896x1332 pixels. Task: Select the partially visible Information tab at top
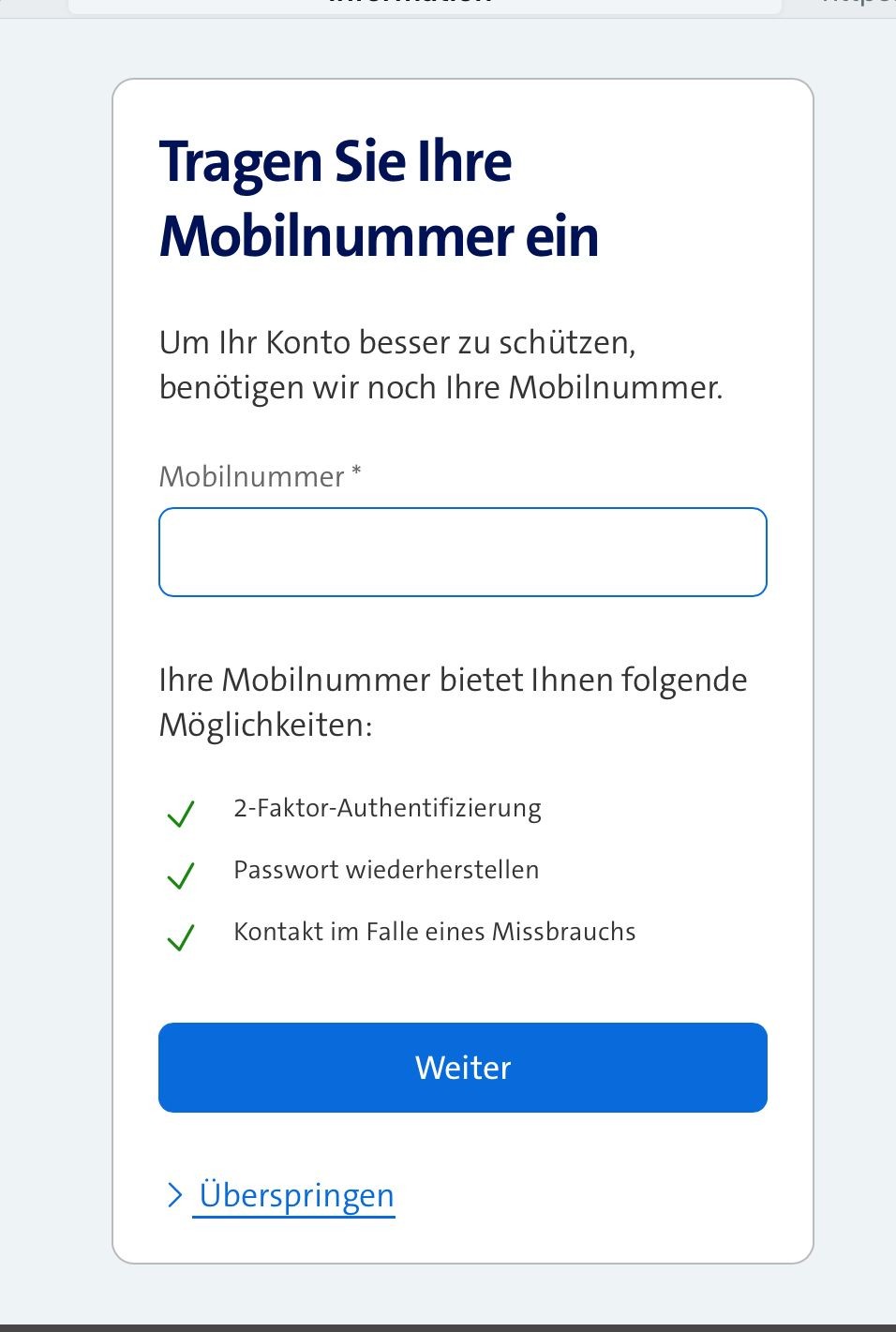click(x=424, y=6)
